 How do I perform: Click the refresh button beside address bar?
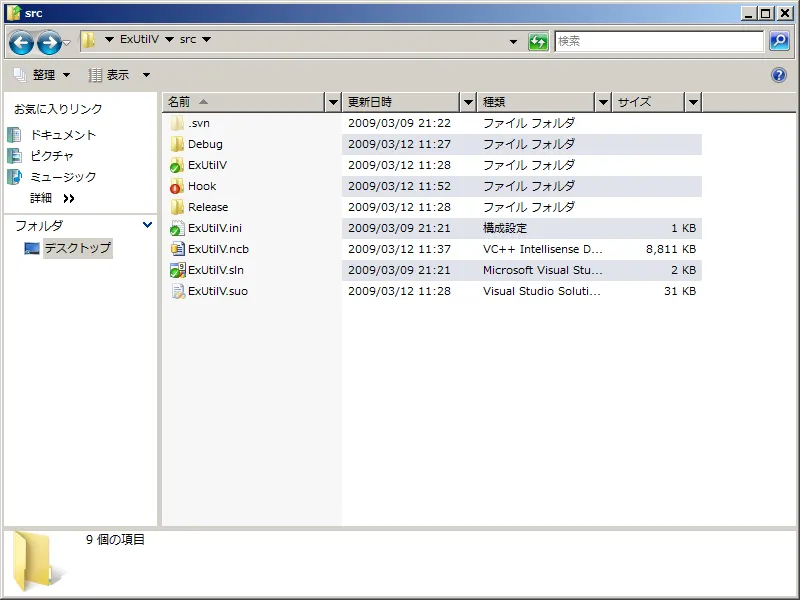539,41
